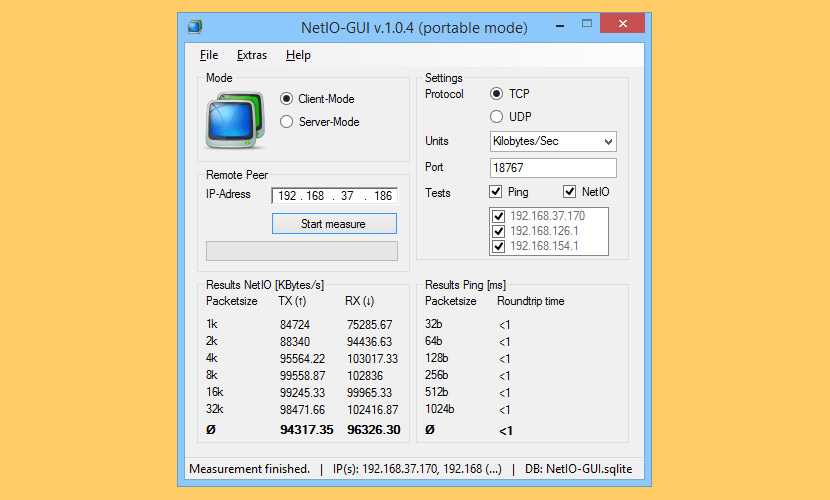Click the 4k TX value 95564.22
This screenshot has width=830, height=500.
tap(302, 359)
